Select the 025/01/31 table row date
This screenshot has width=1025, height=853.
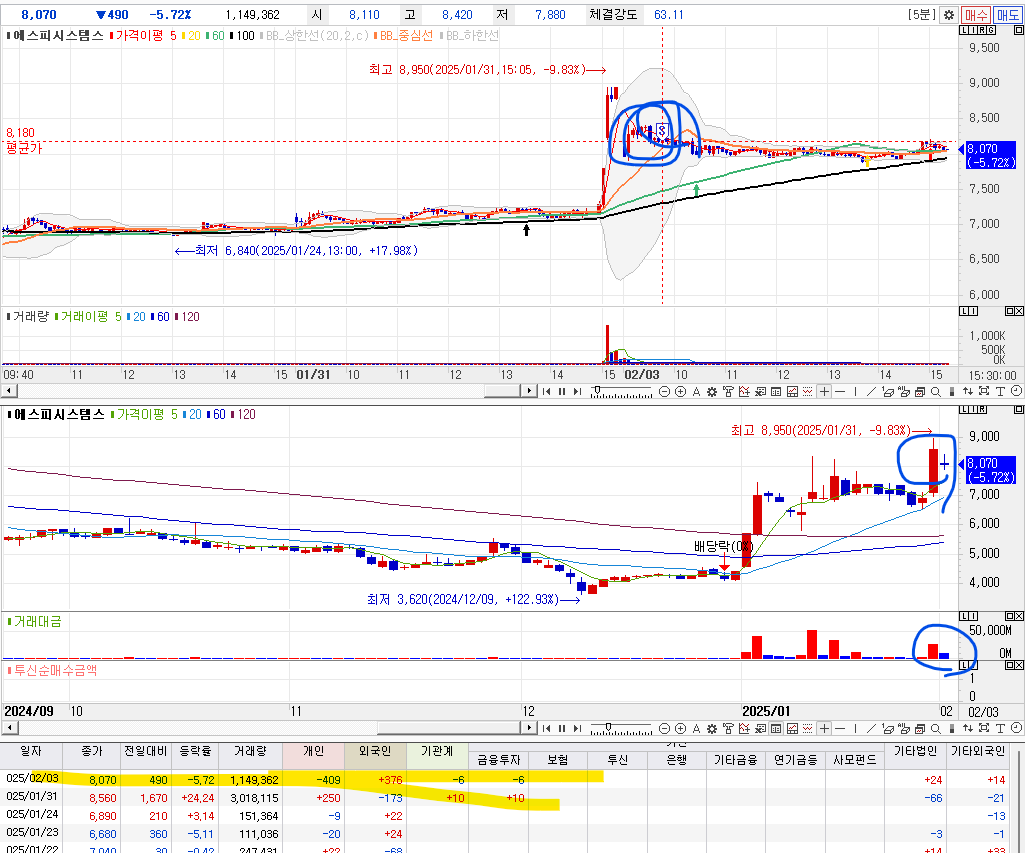(32, 797)
